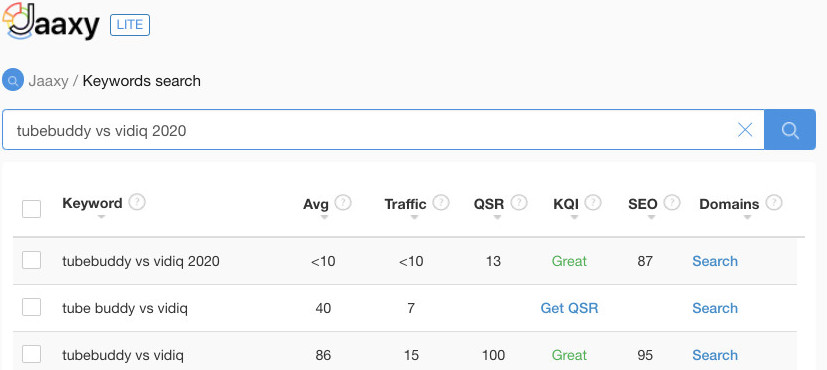
Task: Sort by the Keyword column arrow
Action: click(x=101, y=217)
